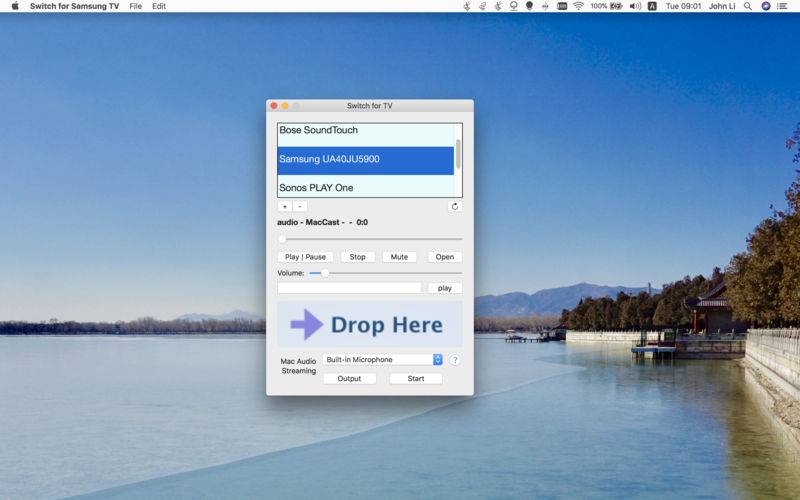The width and height of the screenshot is (800, 500).
Task: Open Spotlight search icon
Action: (748, 6)
